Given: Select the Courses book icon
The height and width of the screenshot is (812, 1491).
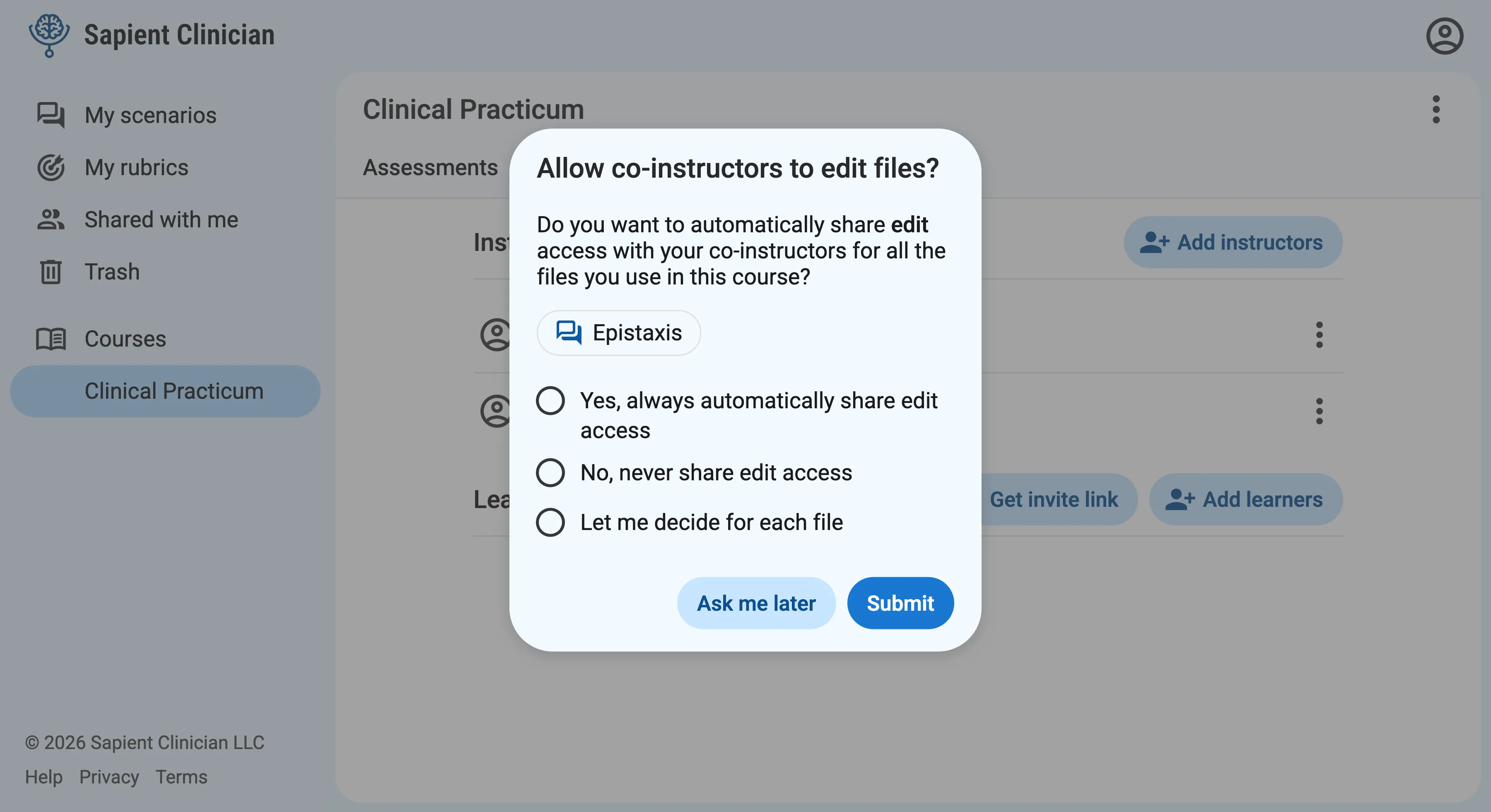Looking at the screenshot, I should tap(51, 339).
